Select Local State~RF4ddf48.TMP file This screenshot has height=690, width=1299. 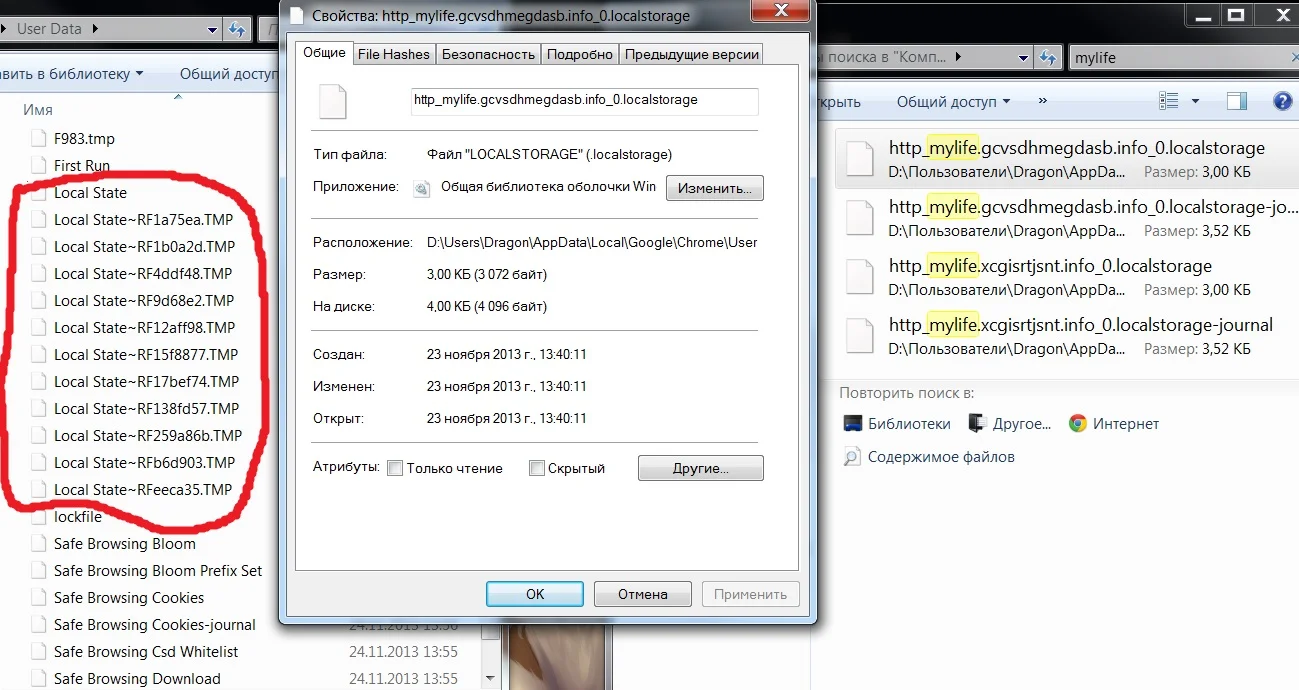coord(142,274)
